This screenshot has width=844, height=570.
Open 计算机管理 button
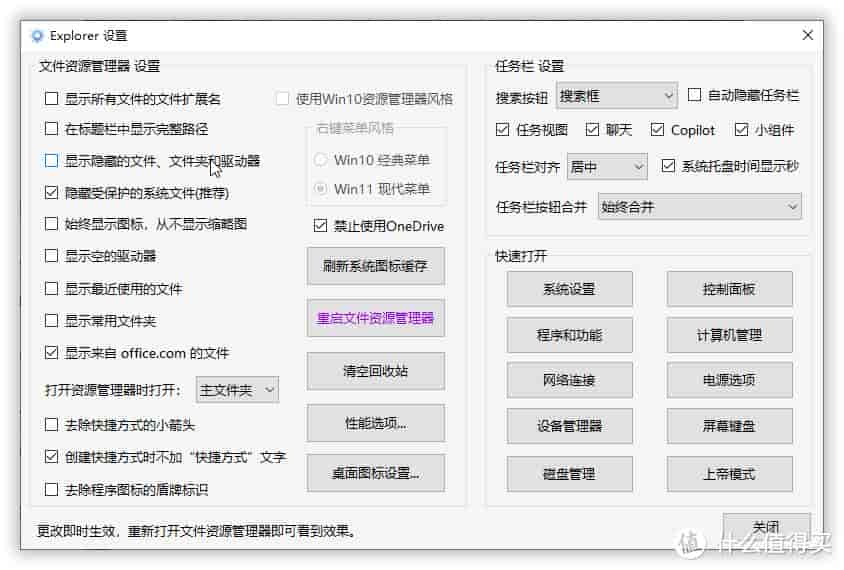point(729,335)
